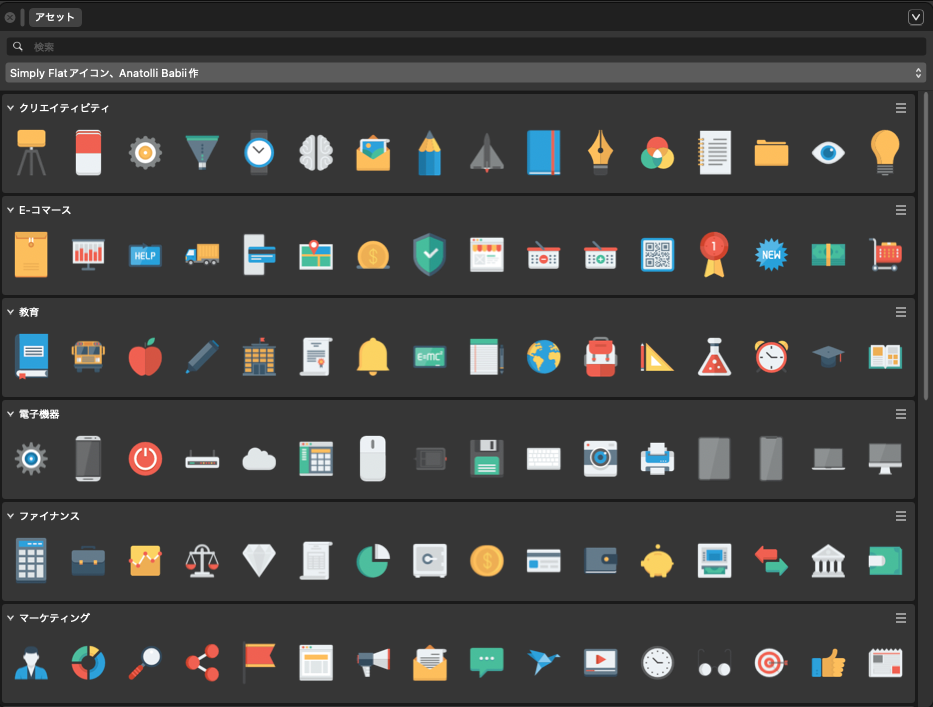The height and width of the screenshot is (707, 933).
Task: Select the thumbs up icon
Action: point(828,662)
